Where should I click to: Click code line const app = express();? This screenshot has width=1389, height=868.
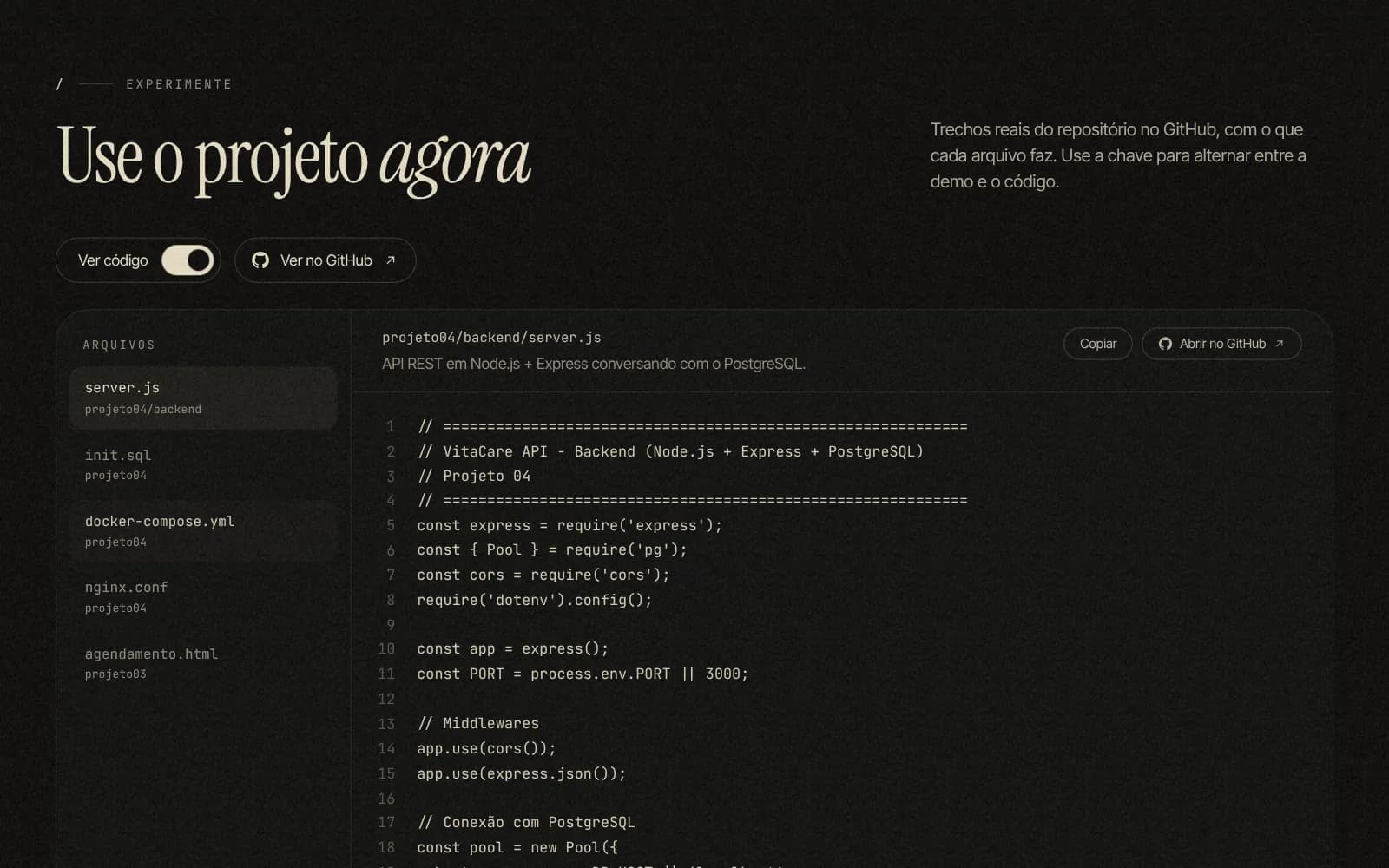[512, 648]
